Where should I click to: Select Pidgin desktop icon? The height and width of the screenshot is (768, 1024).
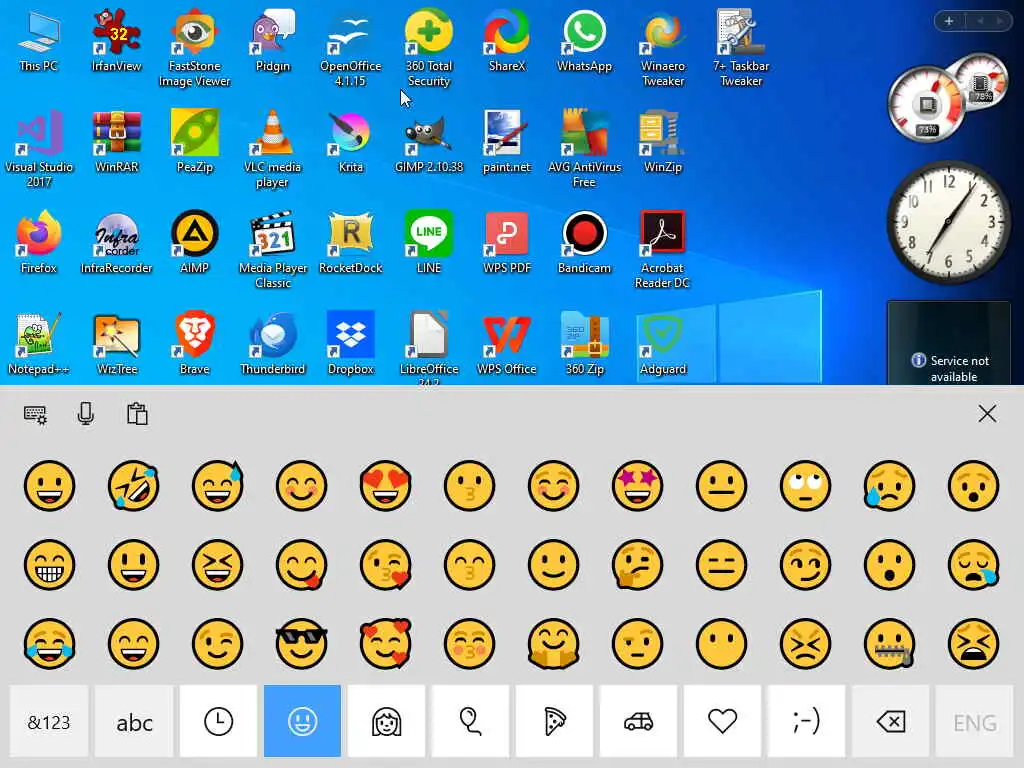[272, 40]
